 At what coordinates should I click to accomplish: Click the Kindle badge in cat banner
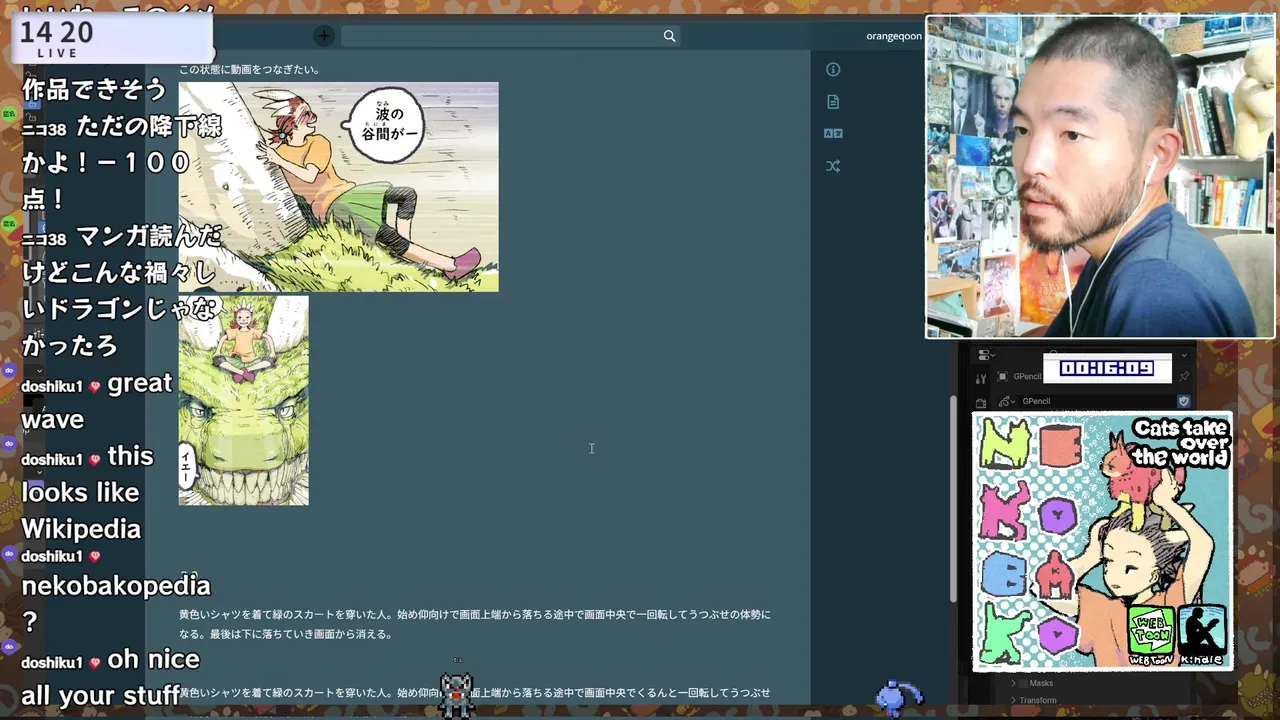pyautogui.click(x=1202, y=635)
